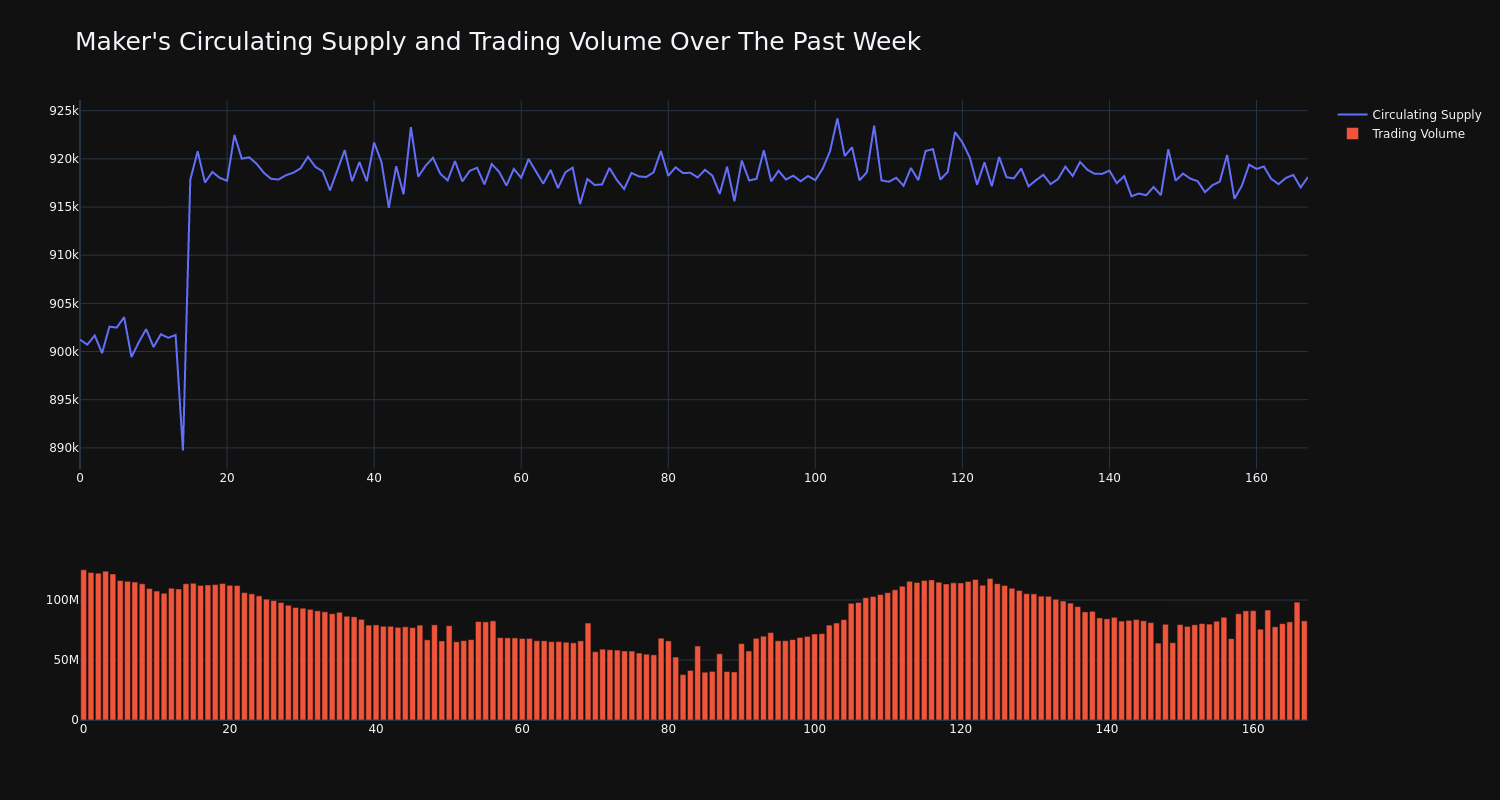Click the 40 tick on volume chart x-axis

(x=376, y=729)
